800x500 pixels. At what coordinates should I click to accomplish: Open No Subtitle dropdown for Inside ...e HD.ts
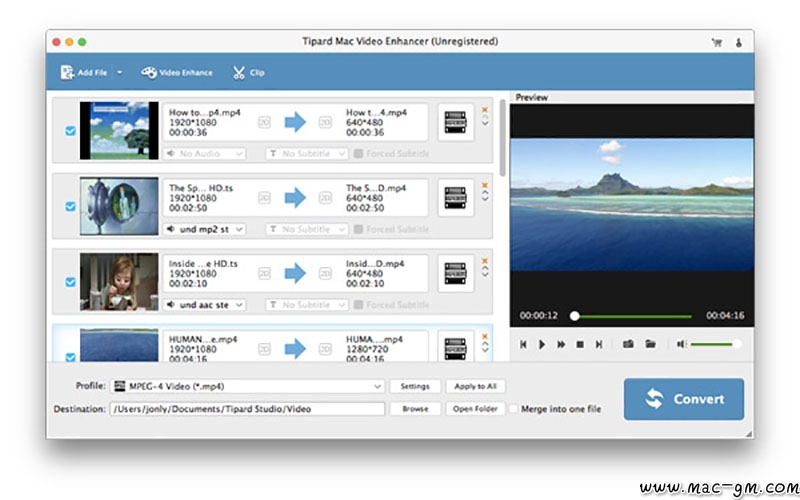[x=307, y=305]
